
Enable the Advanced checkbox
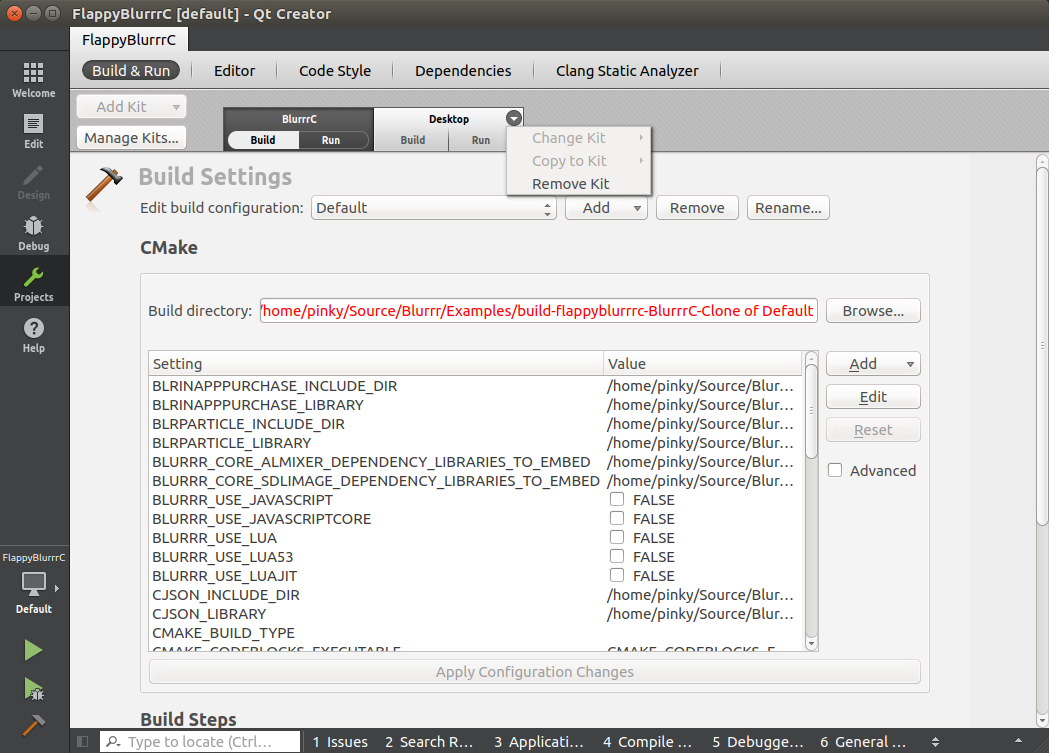tap(835, 471)
